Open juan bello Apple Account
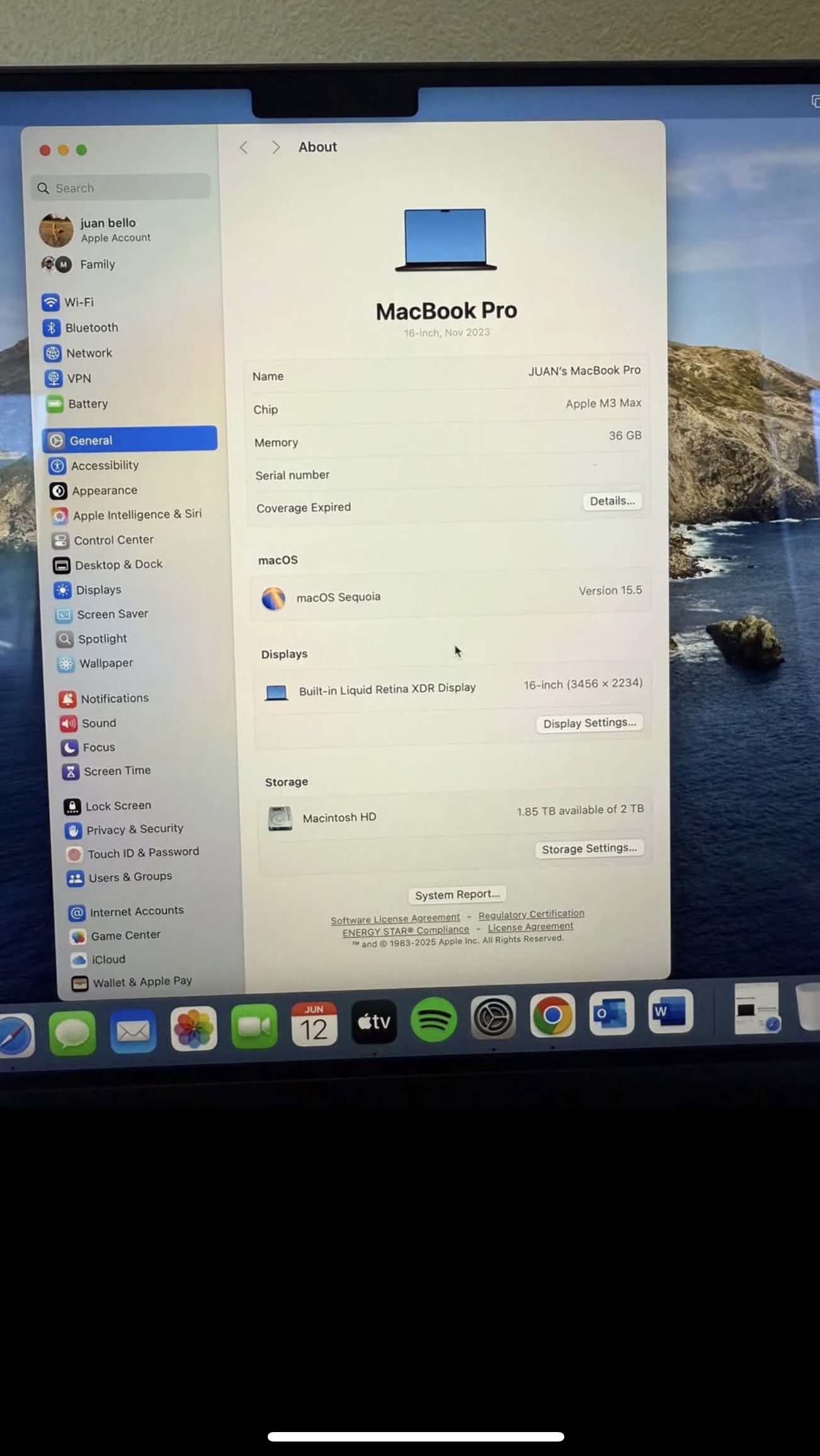The image size is (820, 1456). coord(96,230)
